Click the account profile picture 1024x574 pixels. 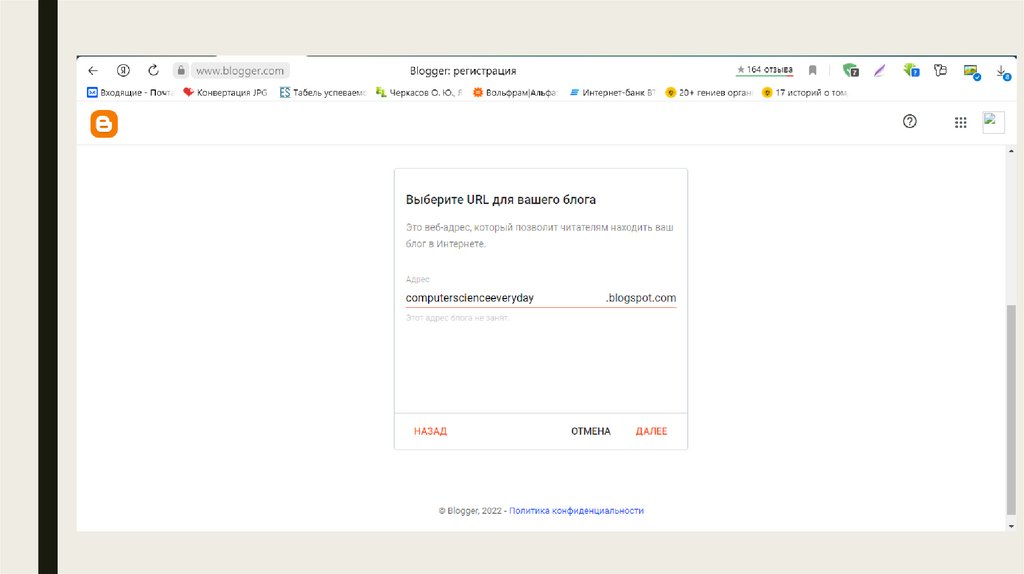(992, 122)
